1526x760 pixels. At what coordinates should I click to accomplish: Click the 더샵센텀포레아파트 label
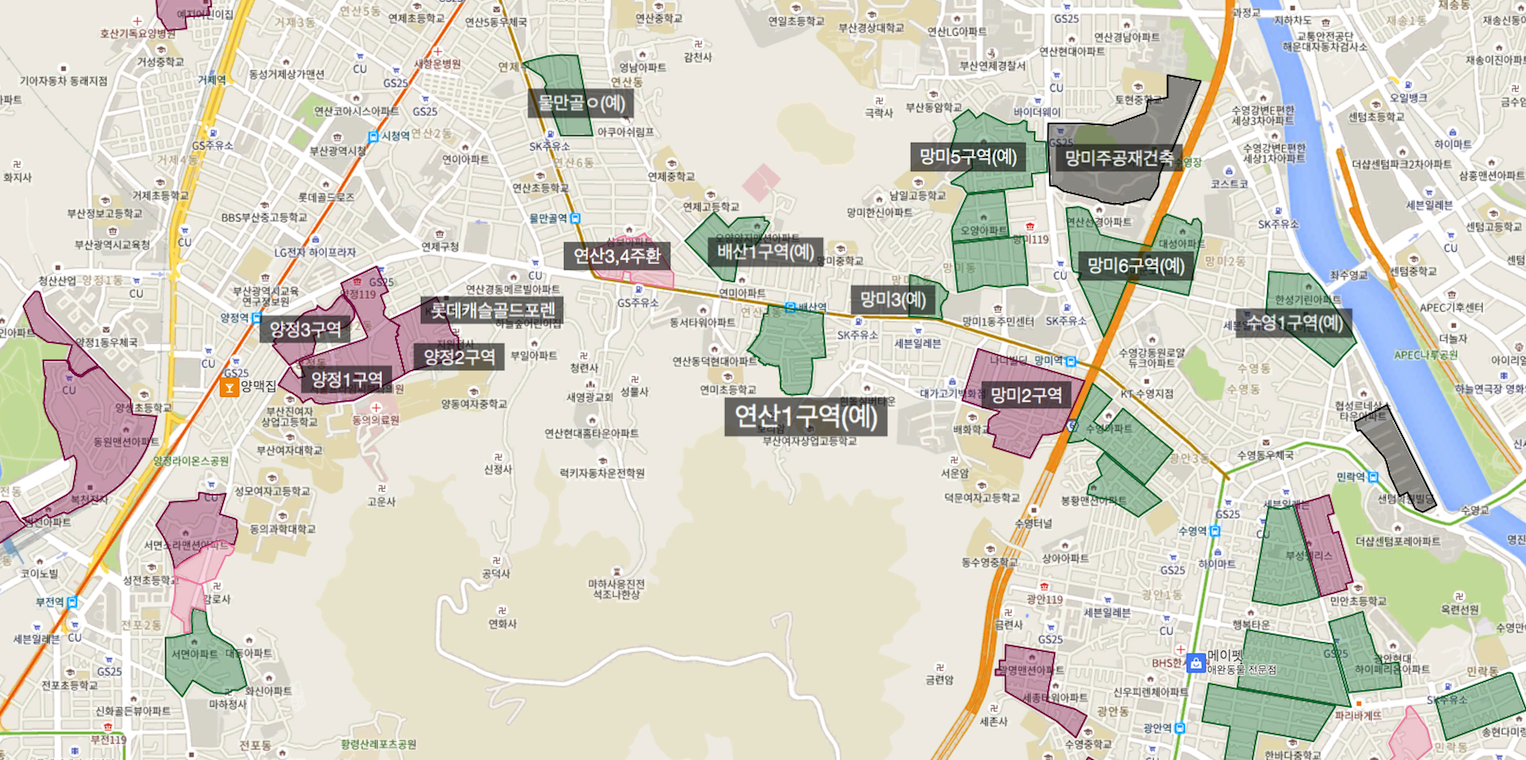coord(1398,540)
